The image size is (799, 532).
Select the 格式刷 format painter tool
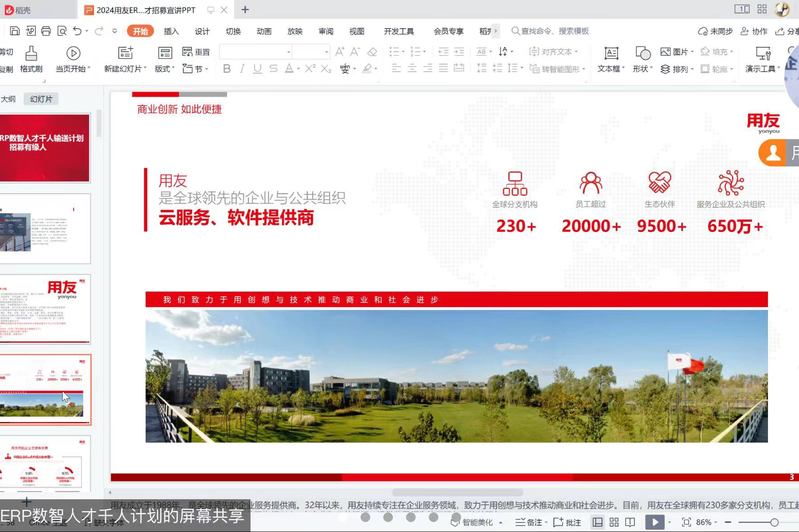31,59
